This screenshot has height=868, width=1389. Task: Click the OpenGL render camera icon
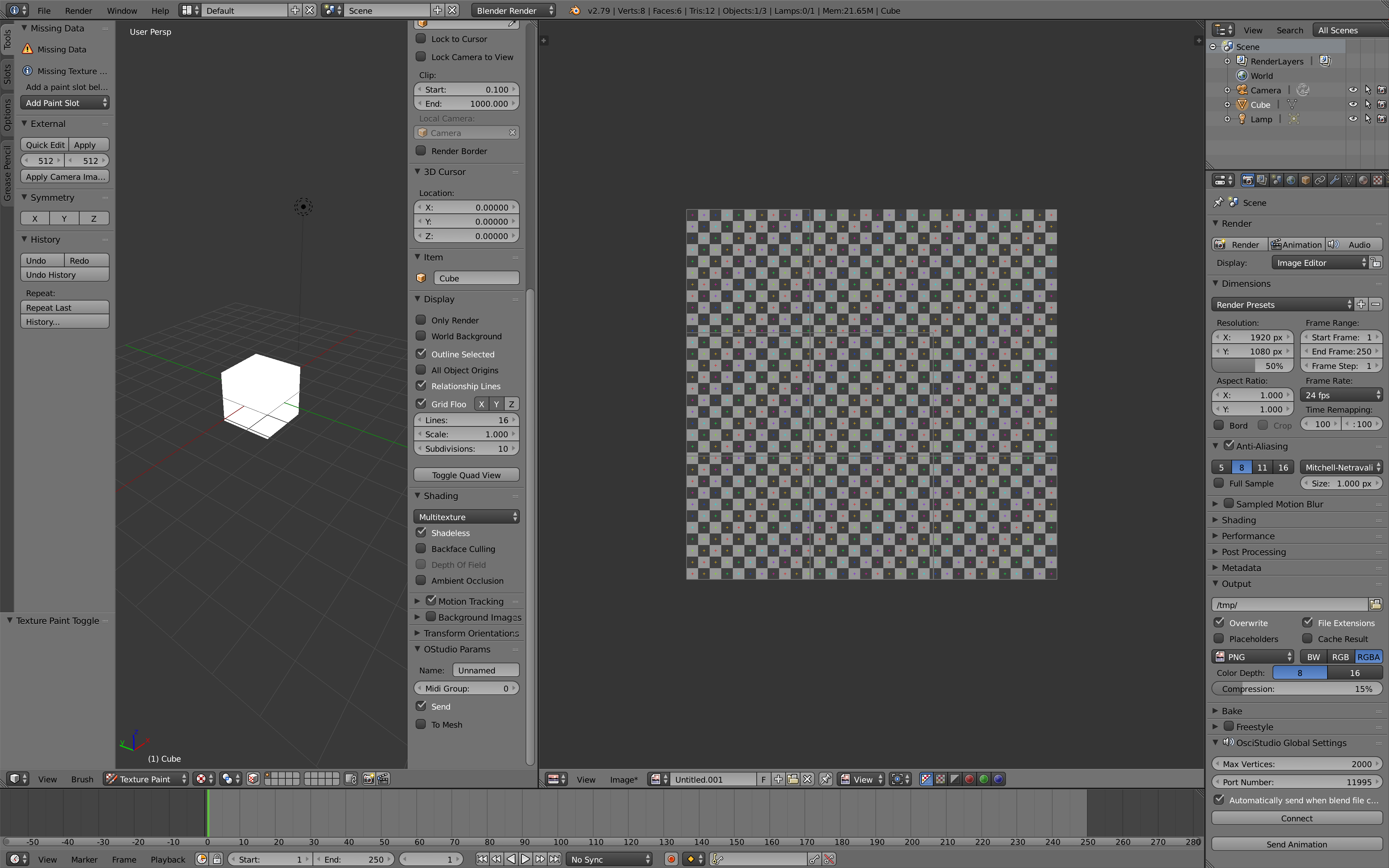coord(369,779)
